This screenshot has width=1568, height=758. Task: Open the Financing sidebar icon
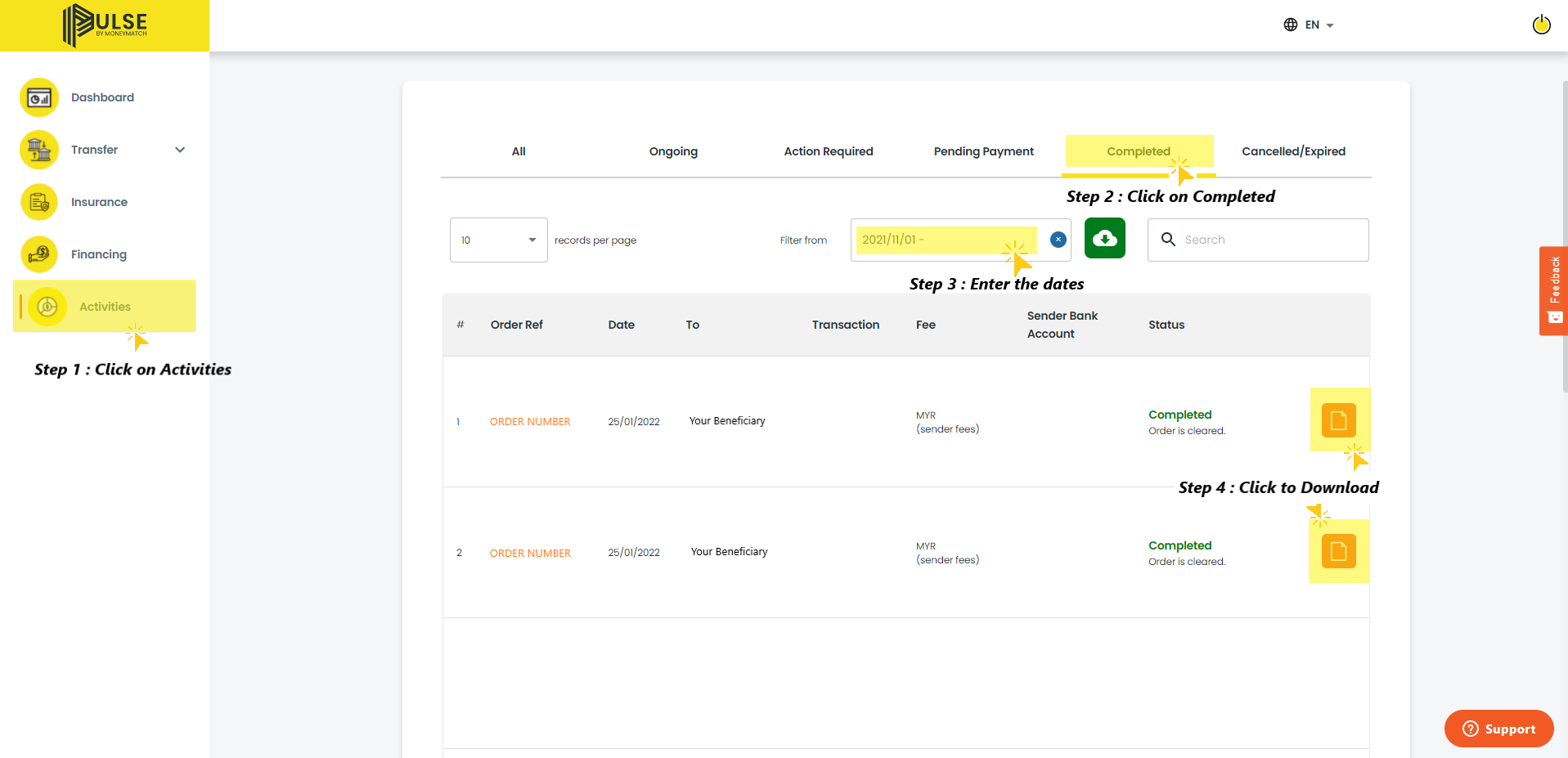39,254
